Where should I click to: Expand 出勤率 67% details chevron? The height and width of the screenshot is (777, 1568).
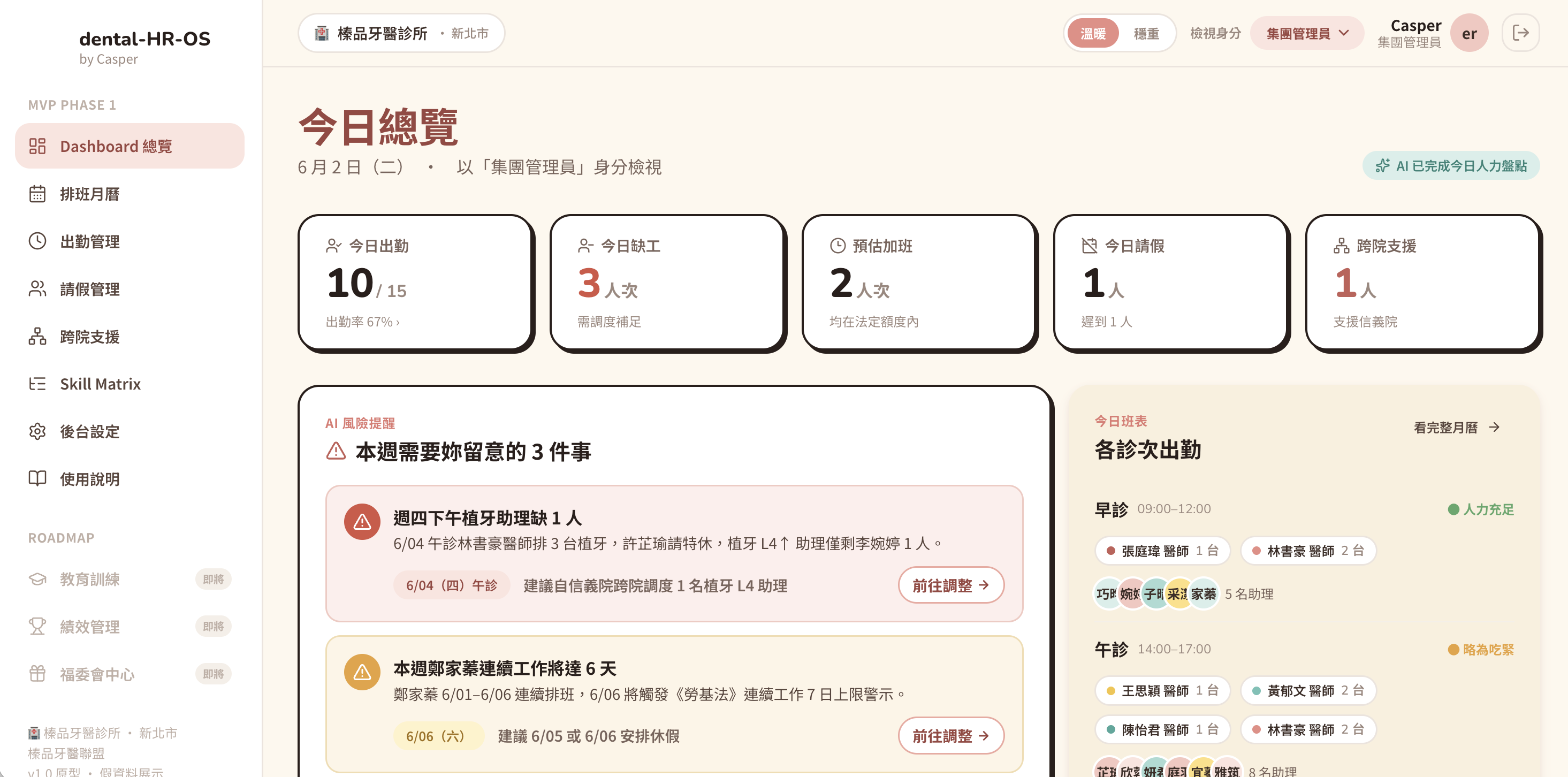pos(398,323)
